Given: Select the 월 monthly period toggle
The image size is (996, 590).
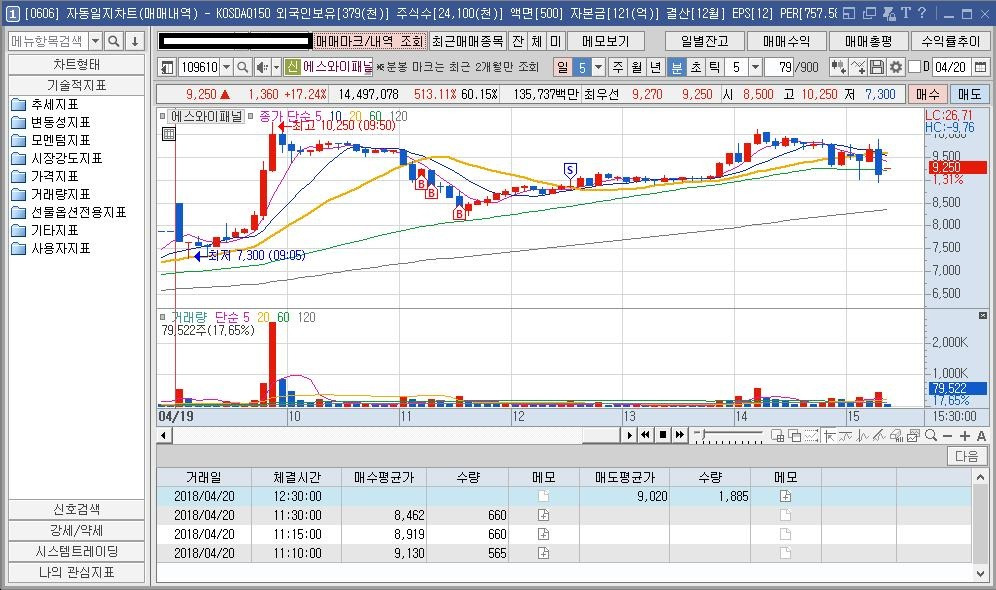Looking at the screenshot, I should 636,67.
